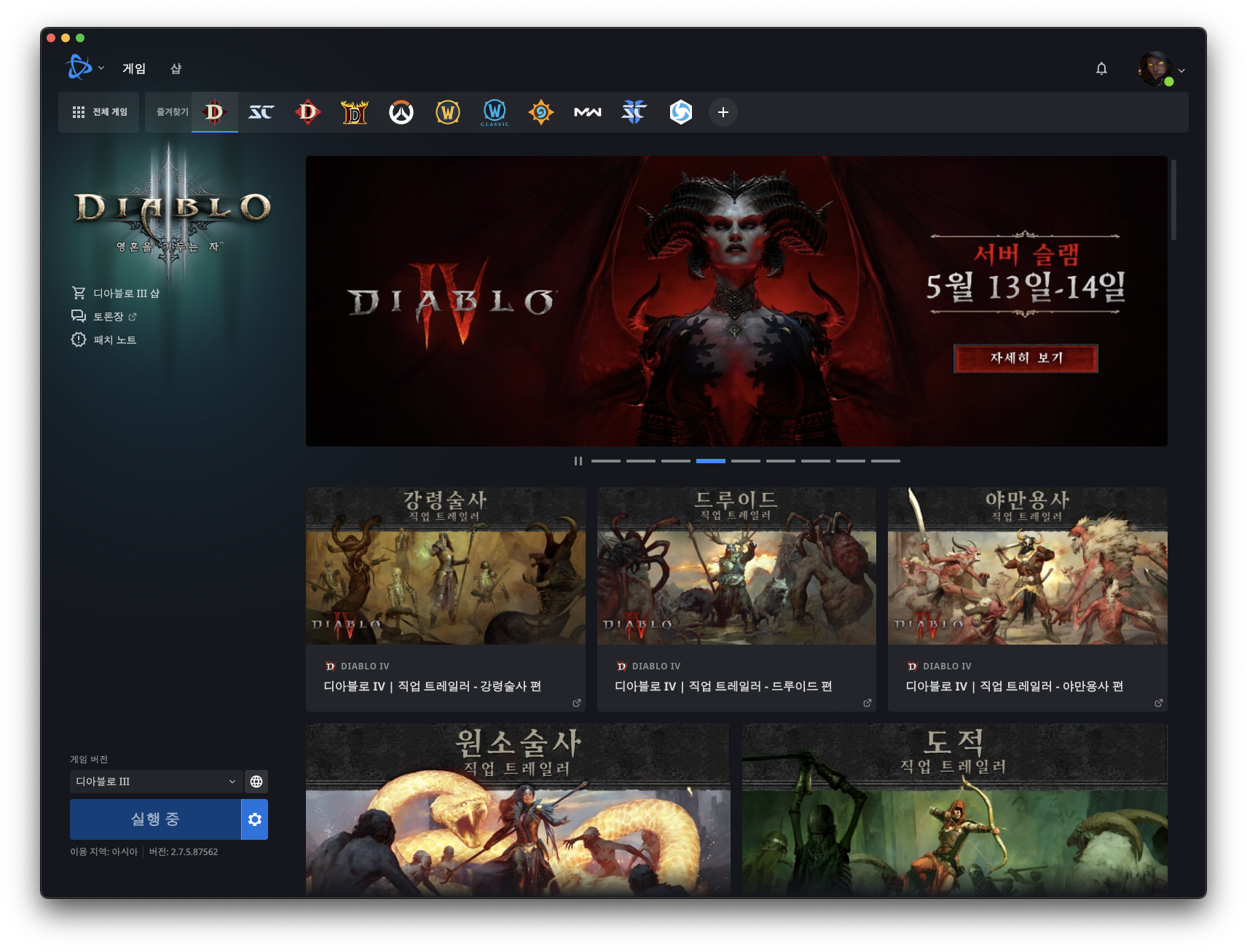Select the StarCraft II icon
Image resolution: width=1247 pixels, height=952 pixels.
pos(634,112)
